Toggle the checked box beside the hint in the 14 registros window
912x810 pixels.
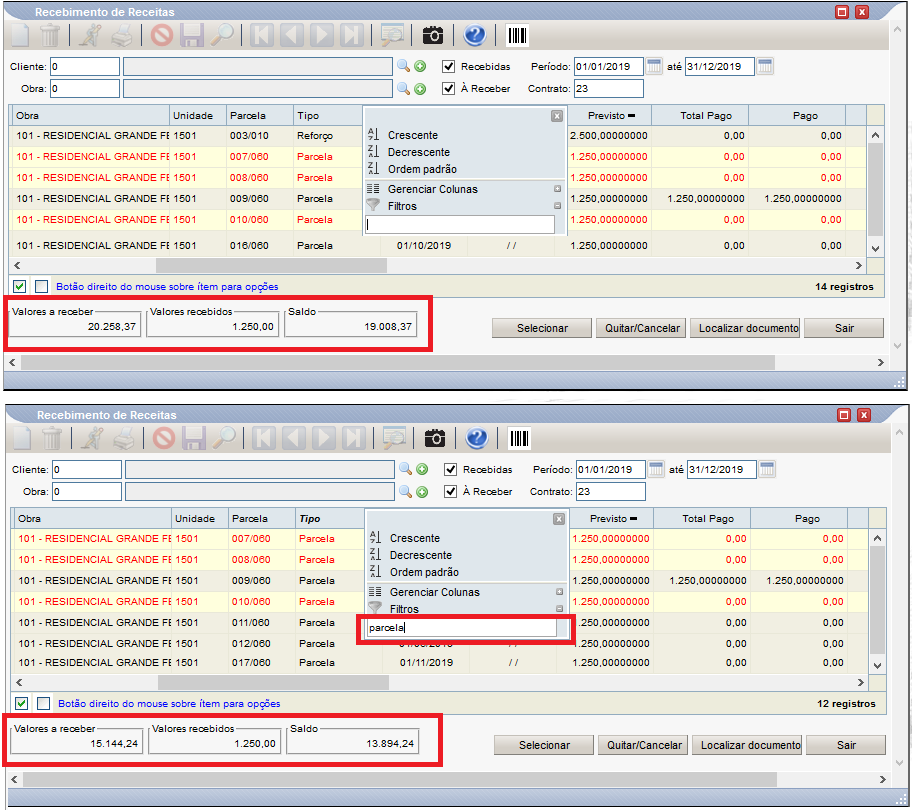pyautogui.click(x=20, y=286)
